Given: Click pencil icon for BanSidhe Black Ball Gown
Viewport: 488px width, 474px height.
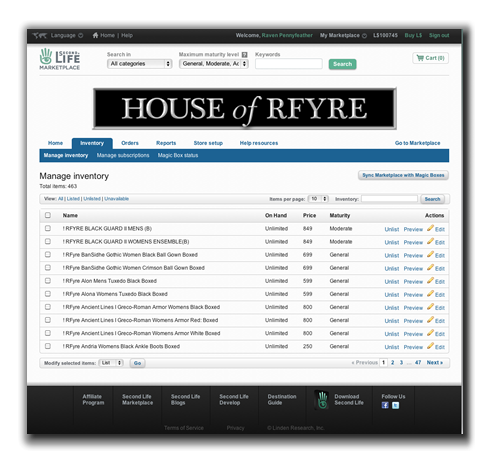Looking at the screenshot, I should tap(430, 254).
